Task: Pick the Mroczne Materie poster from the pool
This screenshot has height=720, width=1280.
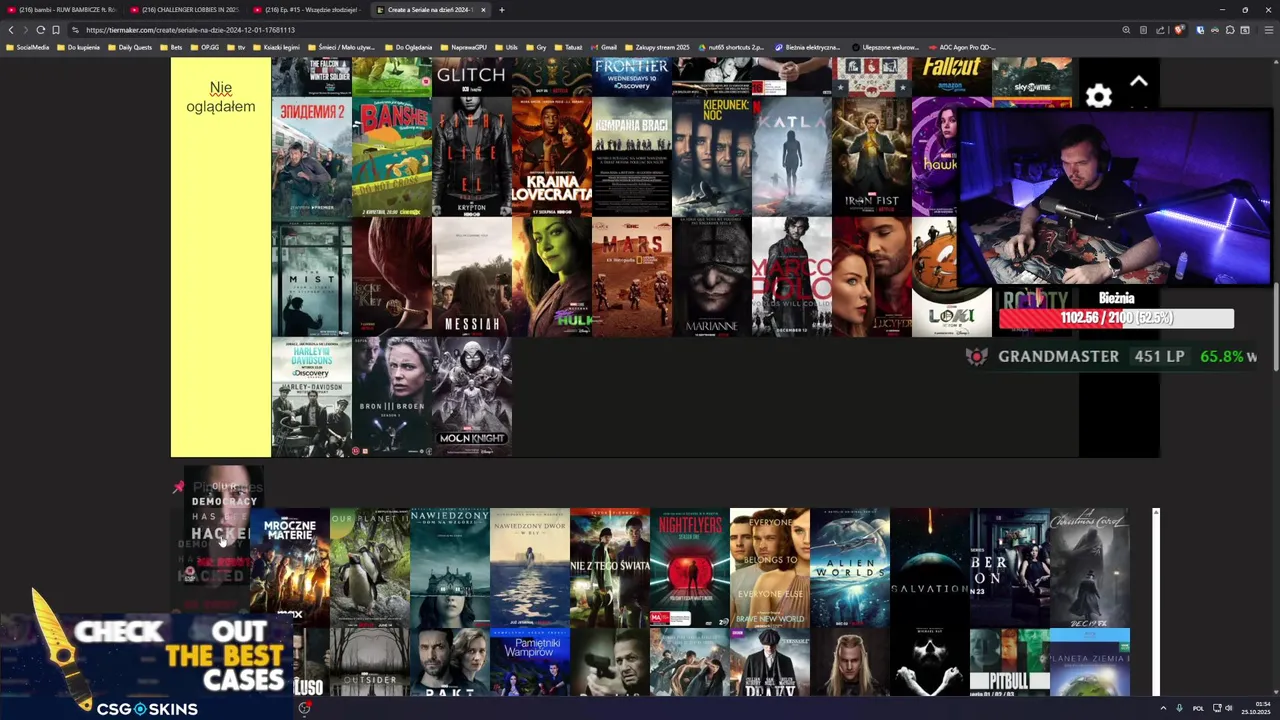Action: (x=289, y=567)
